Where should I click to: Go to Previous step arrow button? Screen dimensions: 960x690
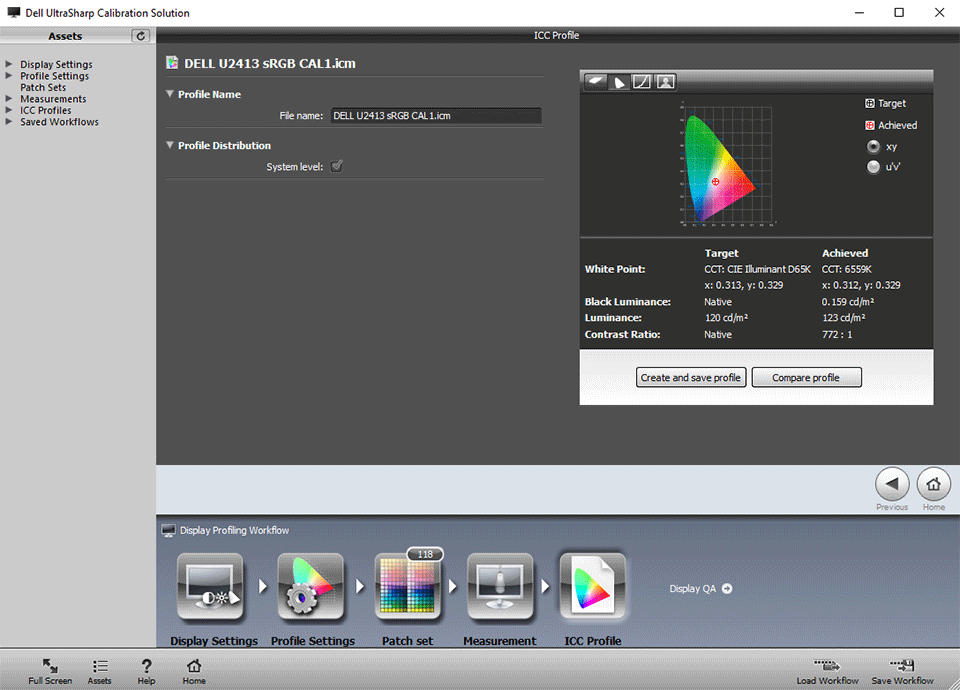(x=892, y=484)
